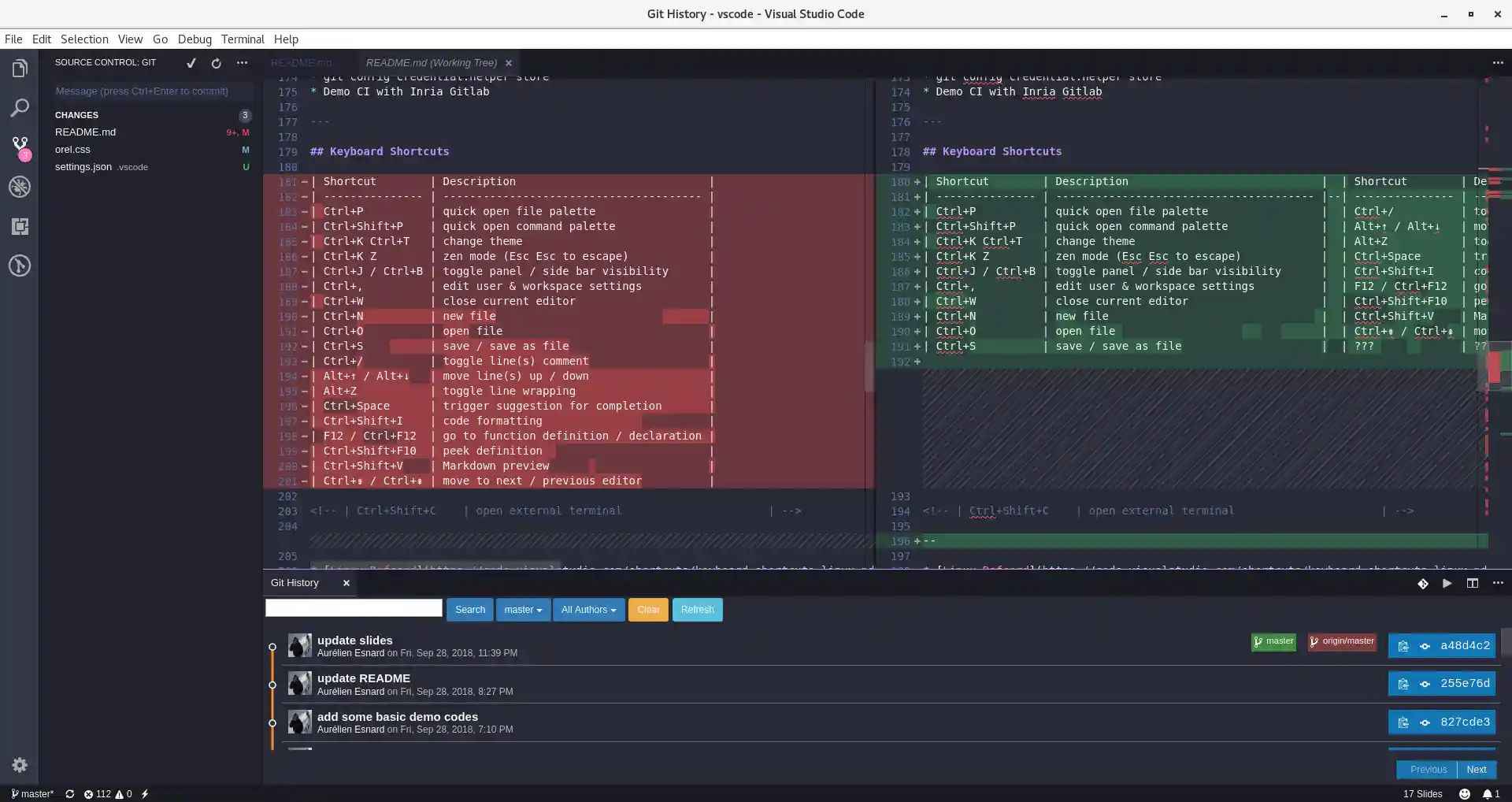Screen dimensions: 1512x802
Task: Click the feedback smiley in status bar
Action: click(x=1464, y=794)
